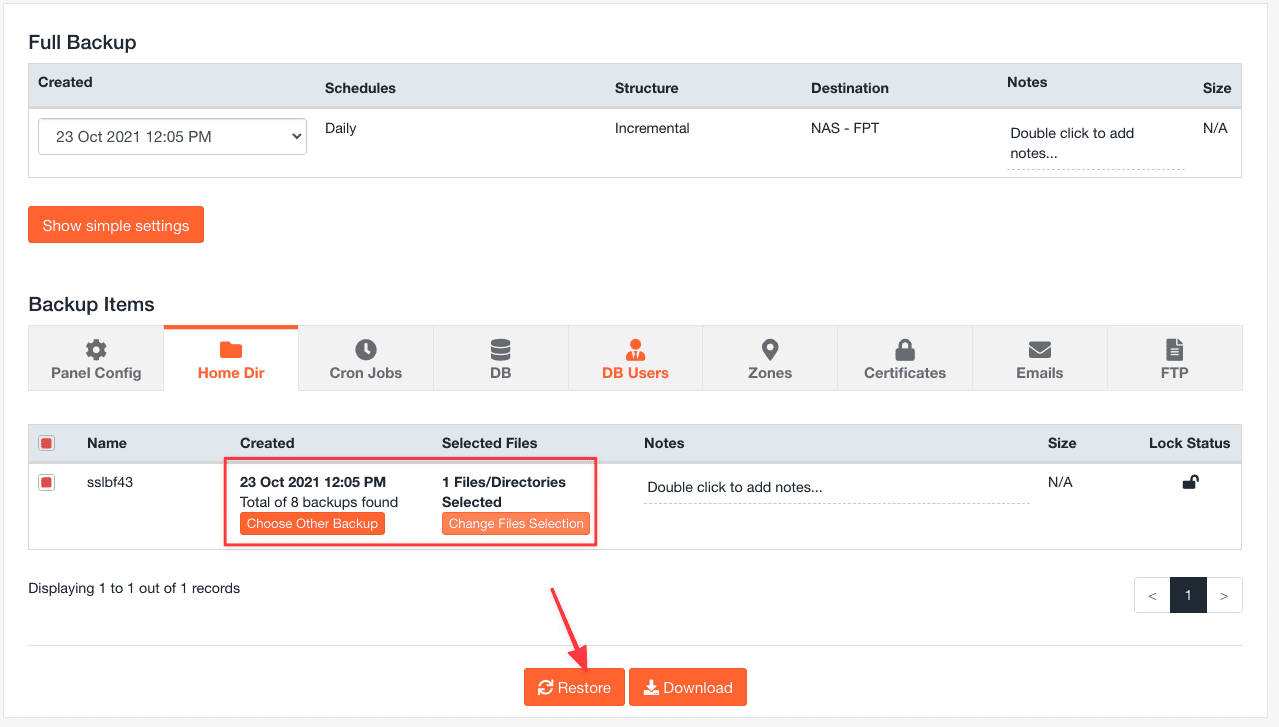
Task: Click the DB database icon
Action: pos(500,350)
